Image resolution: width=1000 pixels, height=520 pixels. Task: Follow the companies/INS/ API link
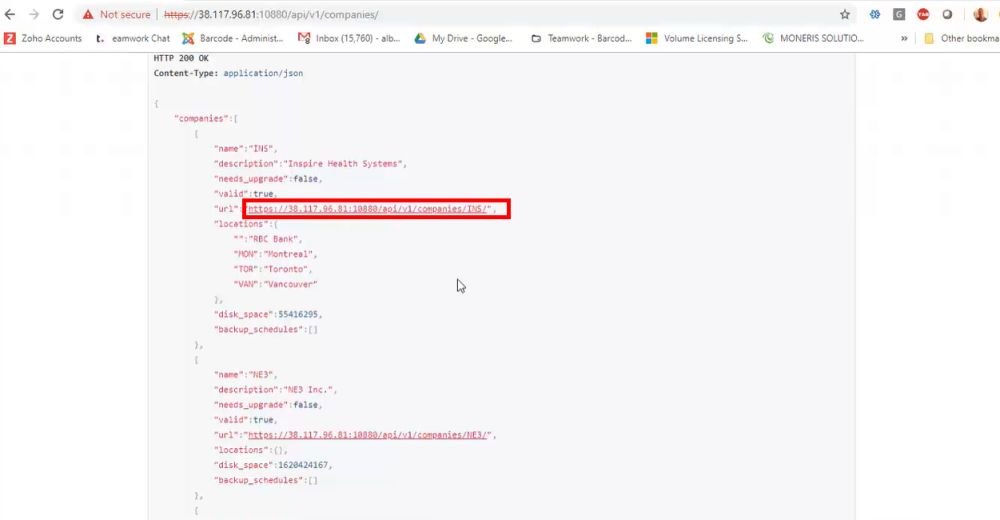[369, 209]
